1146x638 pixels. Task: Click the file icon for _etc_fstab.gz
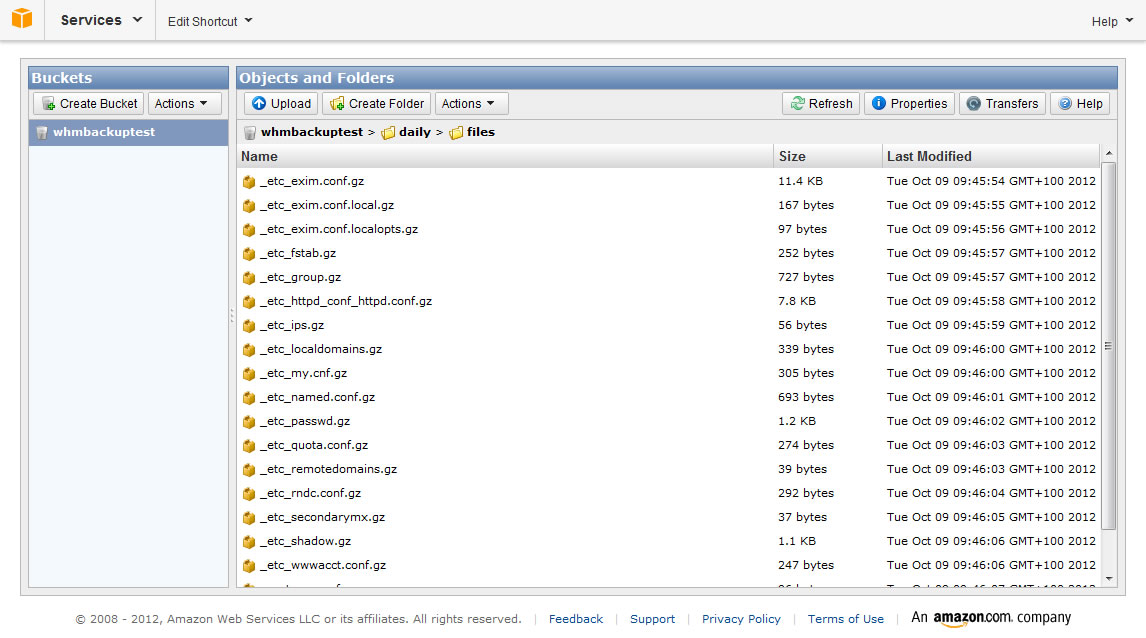coord(249,254)
